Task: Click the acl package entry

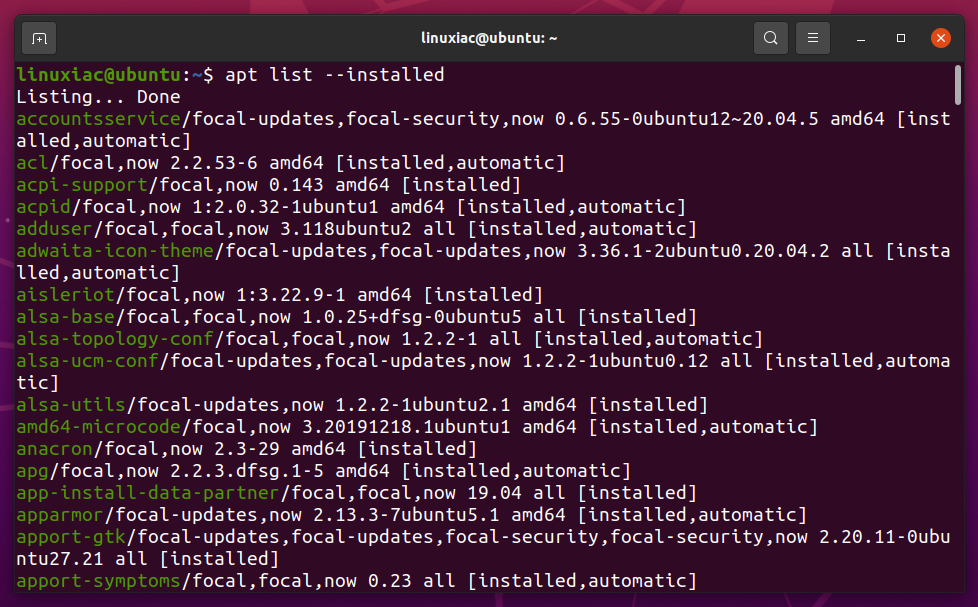Action: click(x=29, y=162)
